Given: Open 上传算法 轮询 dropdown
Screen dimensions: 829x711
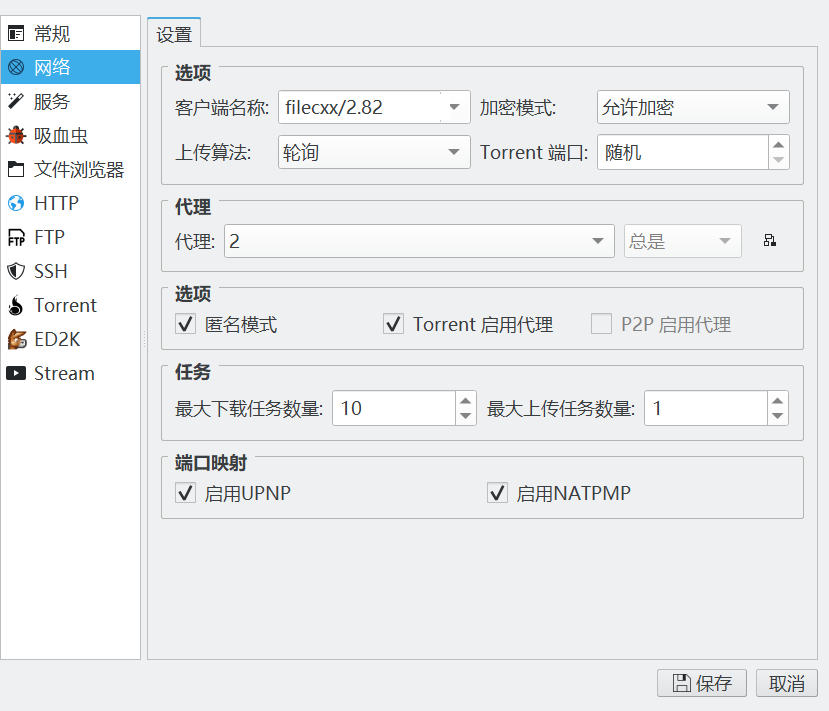Looking at the screenshot, I should [x=374, y=152].
